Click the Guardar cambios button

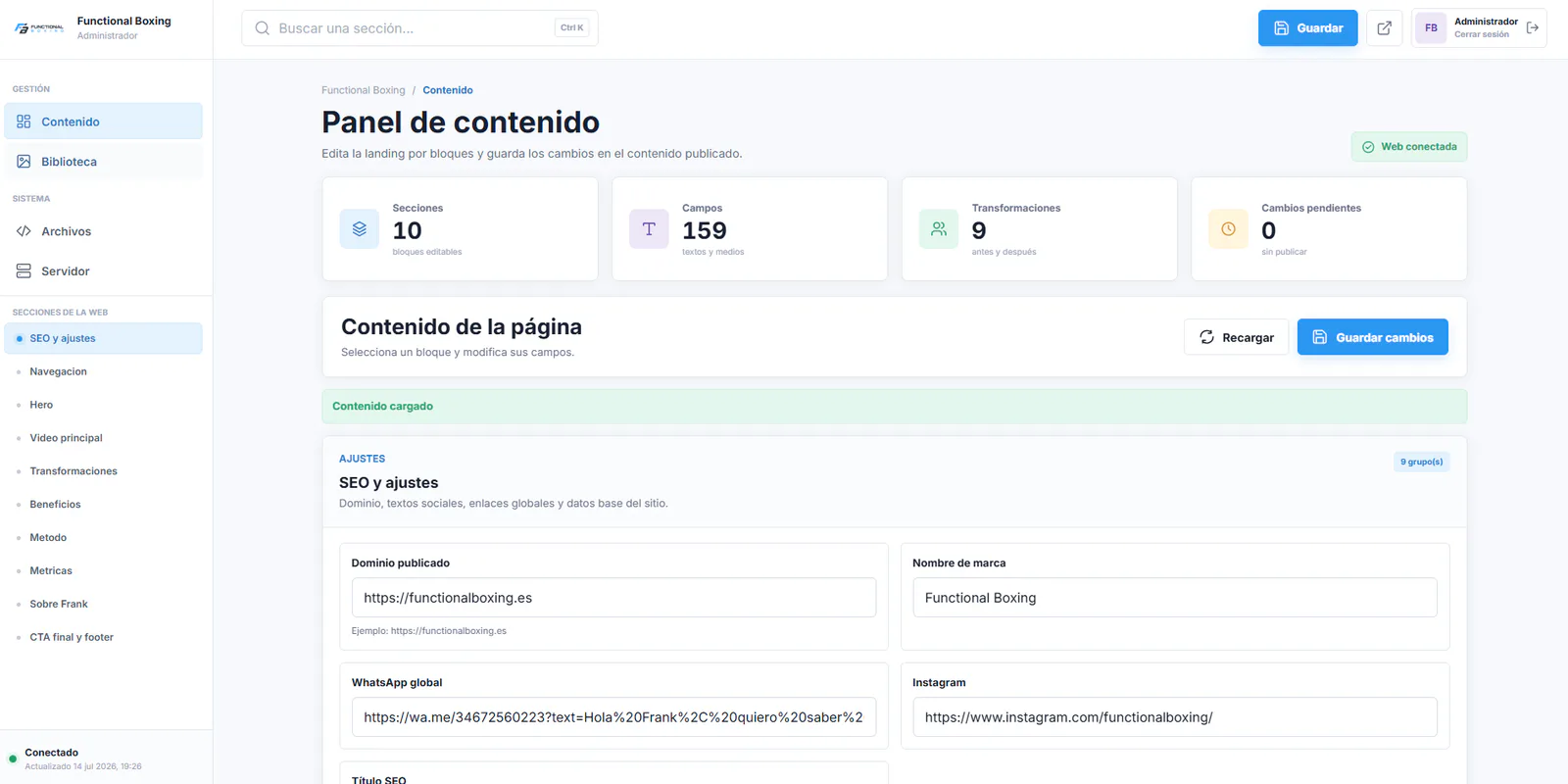click(x=1372, y=337)
